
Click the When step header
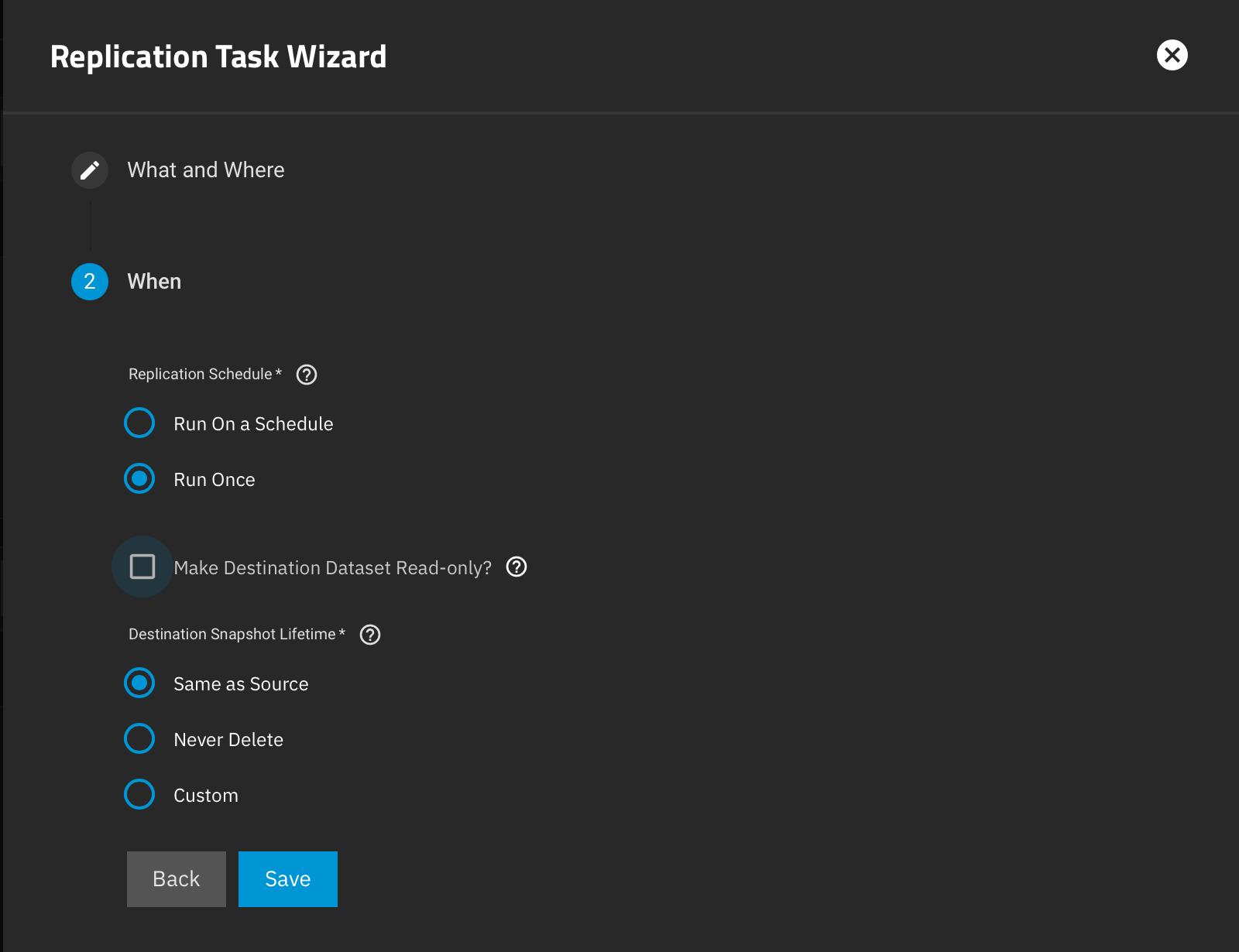point(154,282)
